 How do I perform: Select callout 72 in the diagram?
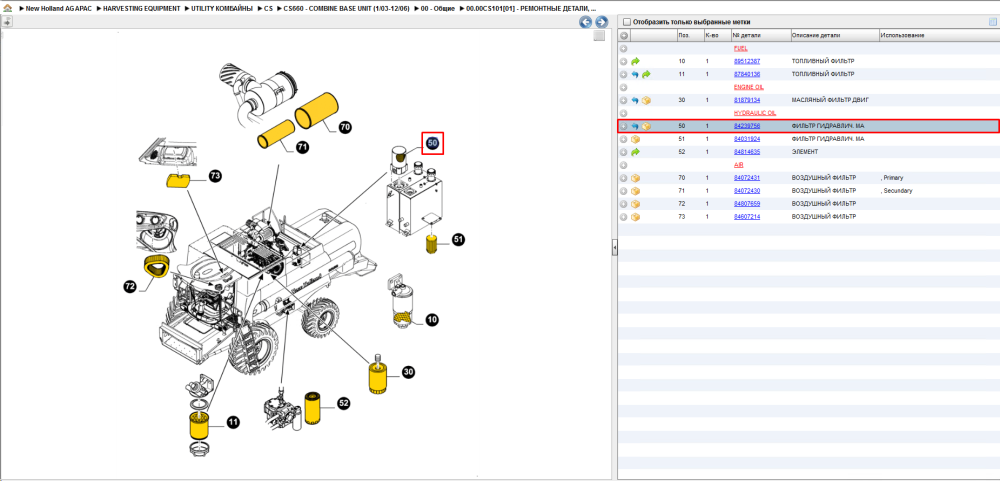point(130,287)
